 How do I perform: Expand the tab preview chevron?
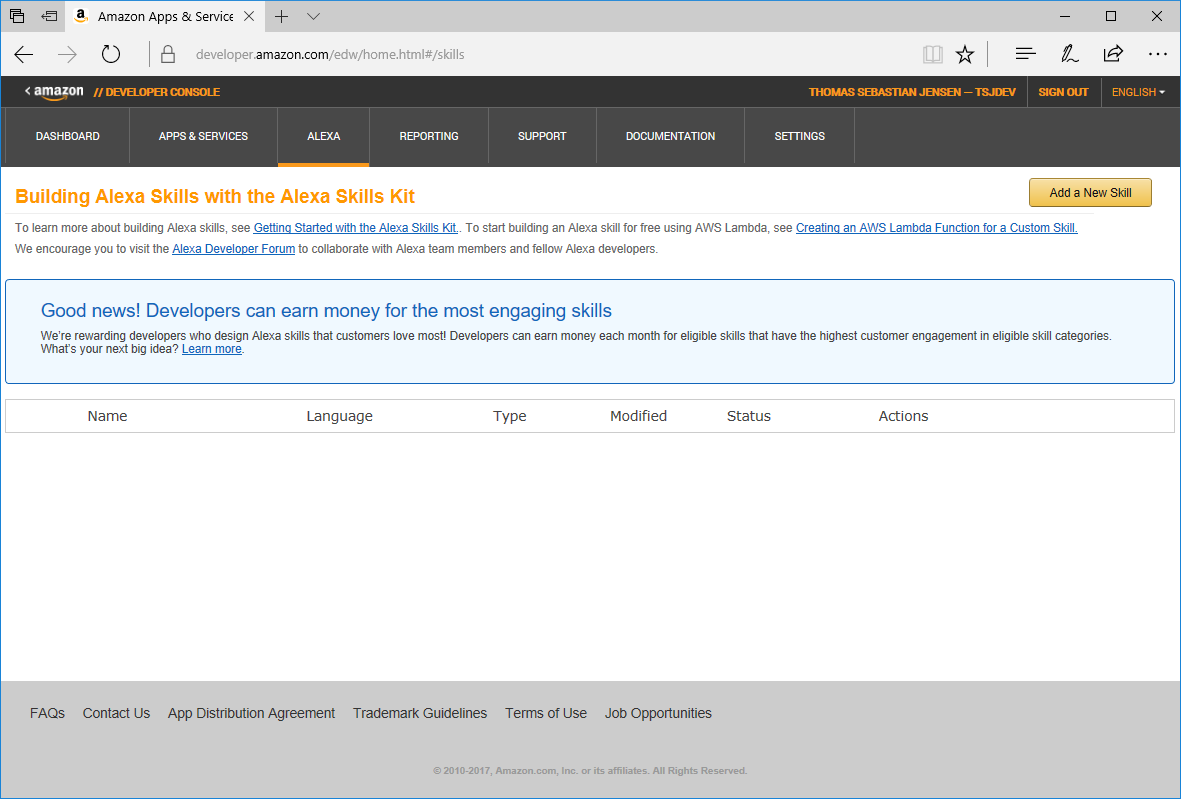(313, 16)
